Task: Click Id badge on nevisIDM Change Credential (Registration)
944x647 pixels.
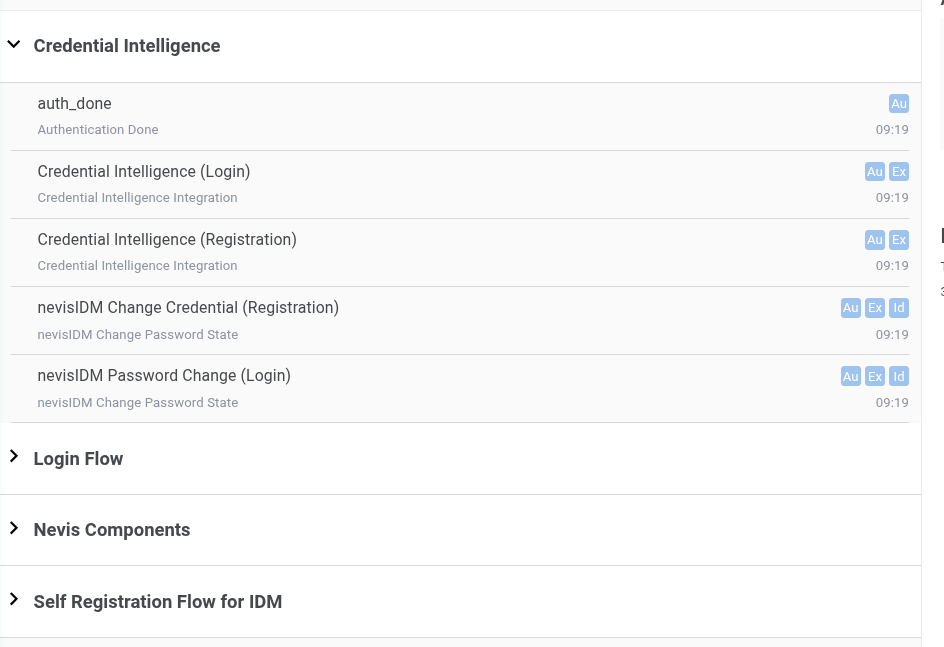Action: (898, 308)
